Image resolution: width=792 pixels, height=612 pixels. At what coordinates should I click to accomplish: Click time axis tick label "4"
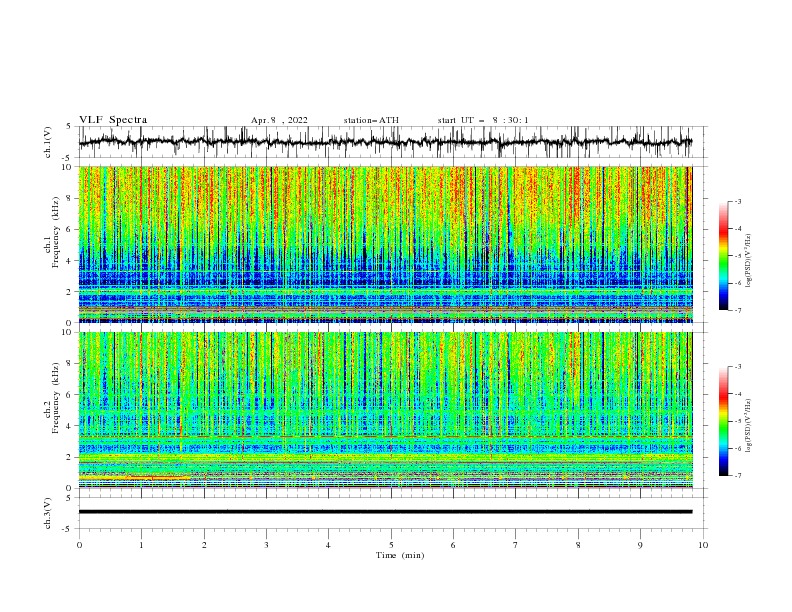coord(328,545)
